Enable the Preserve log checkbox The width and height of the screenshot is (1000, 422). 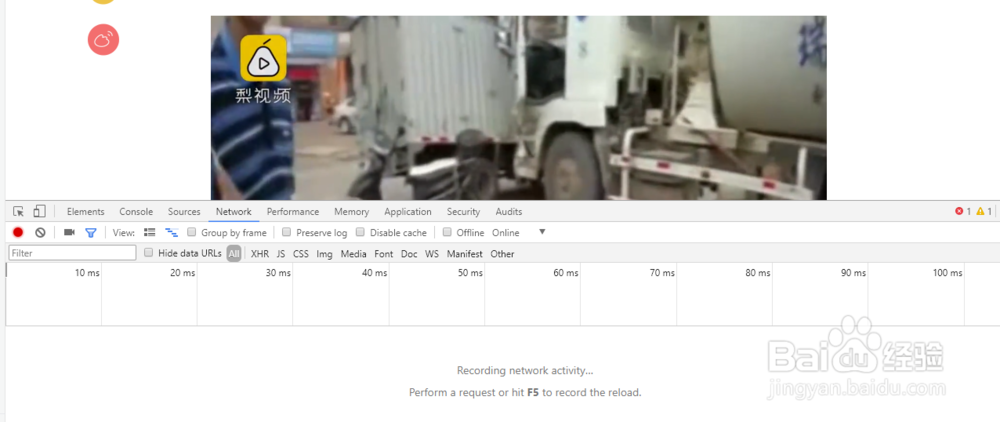coord(286,232)
